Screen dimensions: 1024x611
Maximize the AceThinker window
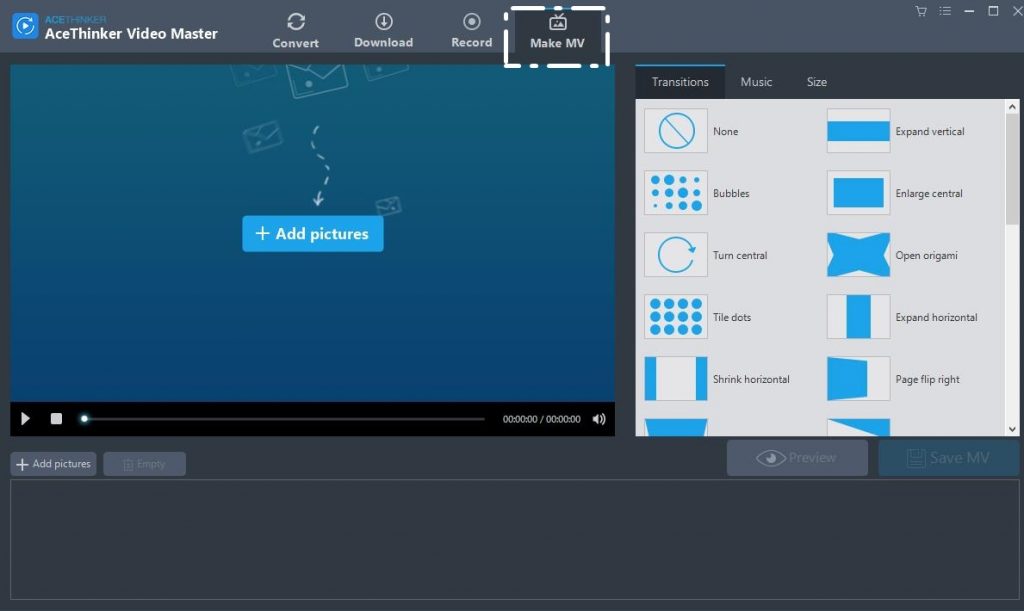(x=993, y=11)
